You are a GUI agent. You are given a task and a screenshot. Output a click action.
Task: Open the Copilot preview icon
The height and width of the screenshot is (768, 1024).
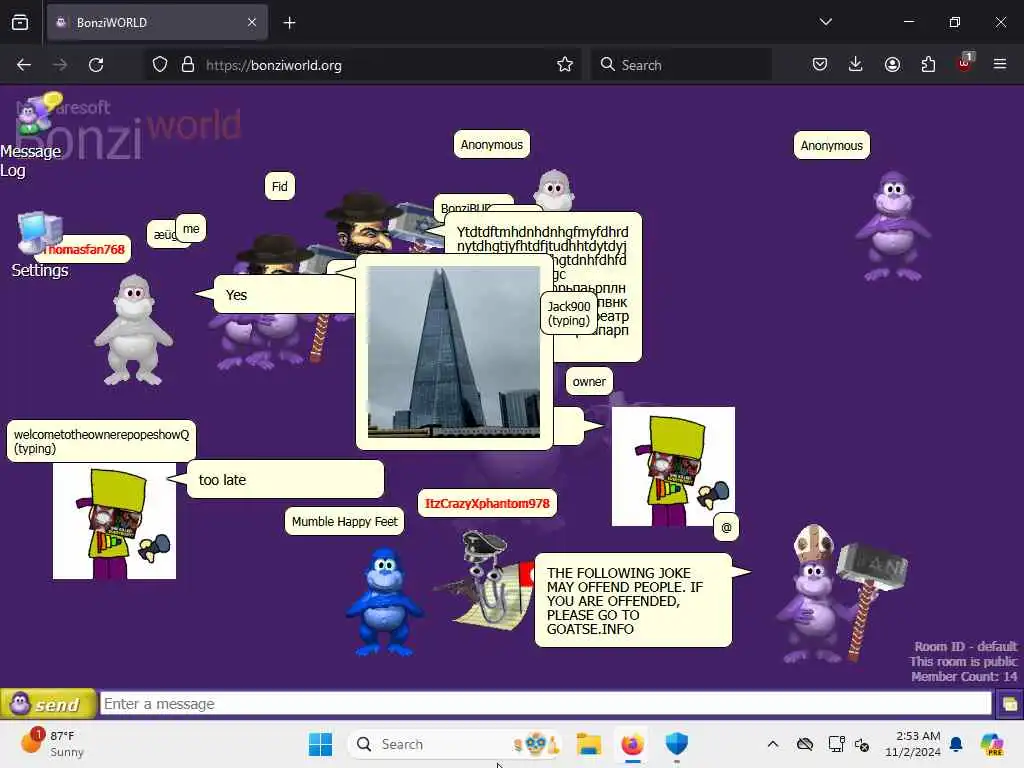point(992,744)
